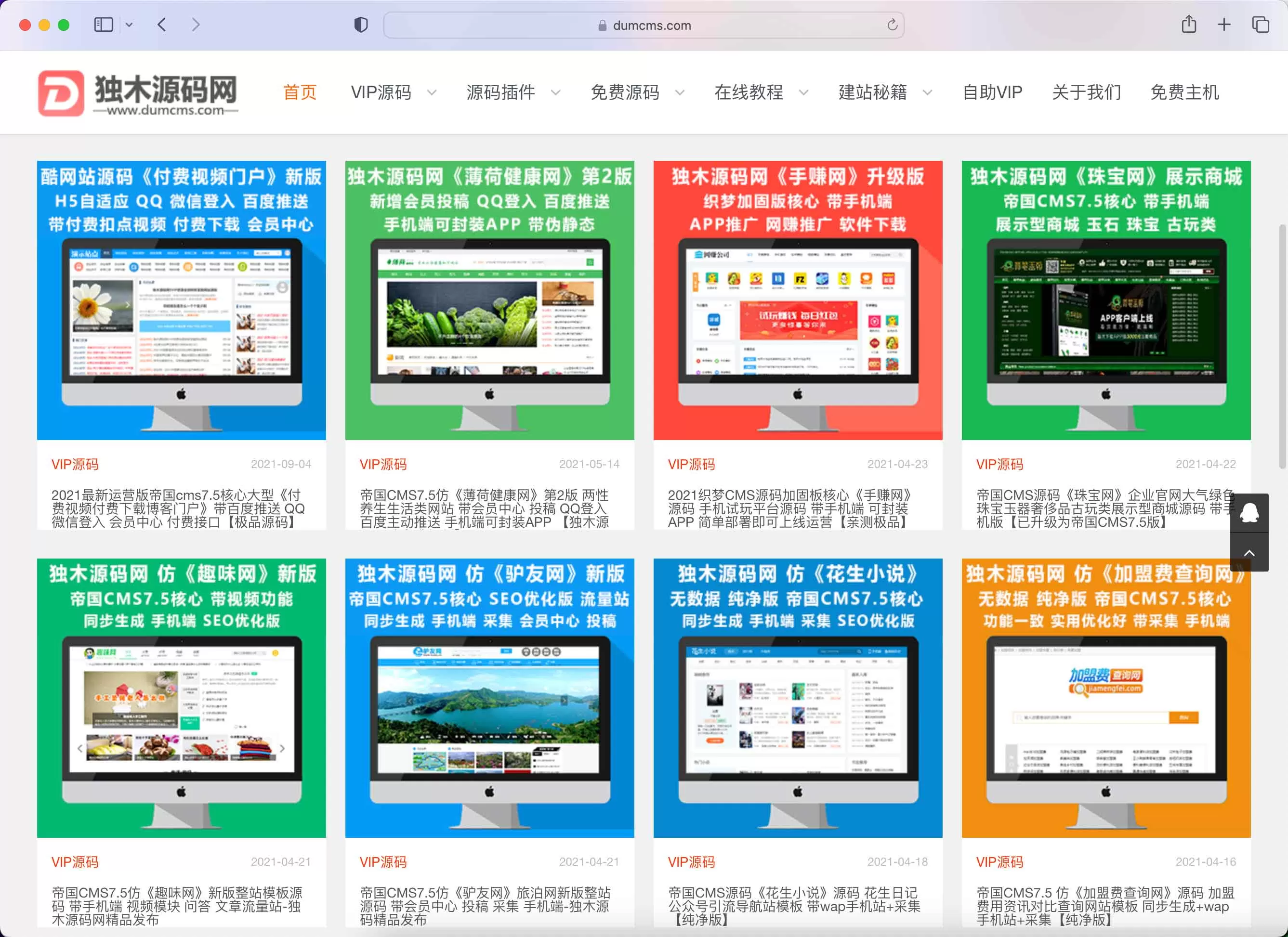Open the 帝国CMS7.5仿《趣味网》 article title
The width and height of the screenshot is (1288, 937).
click(177, 906)
